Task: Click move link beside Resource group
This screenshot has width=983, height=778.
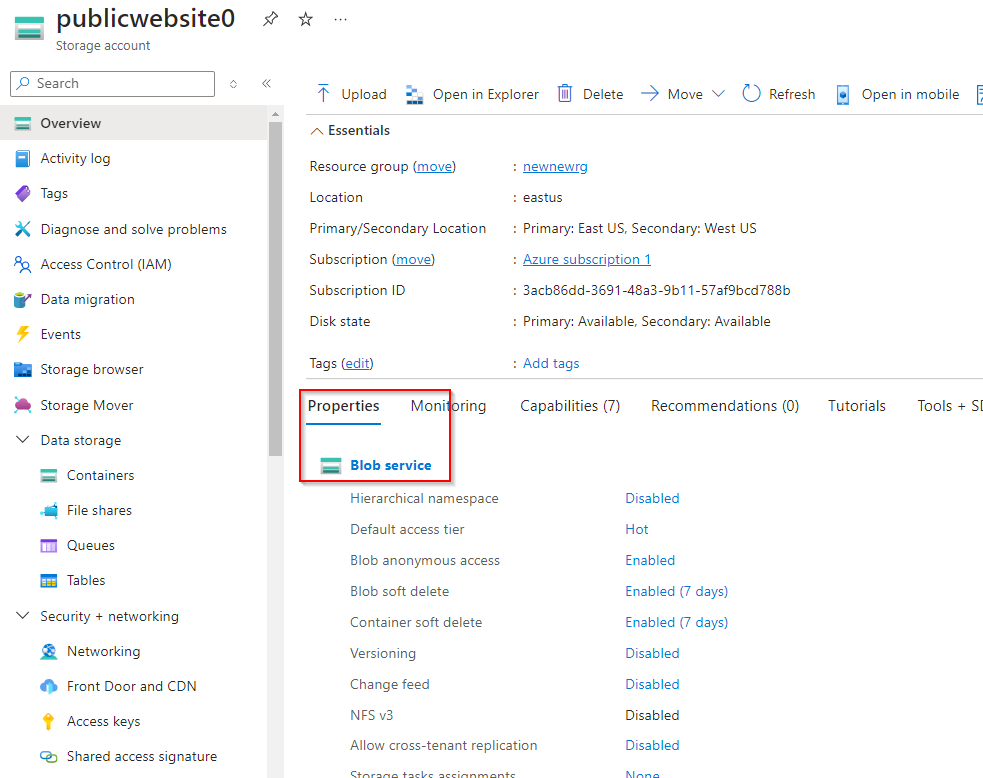Action: (x=434, y=167)
